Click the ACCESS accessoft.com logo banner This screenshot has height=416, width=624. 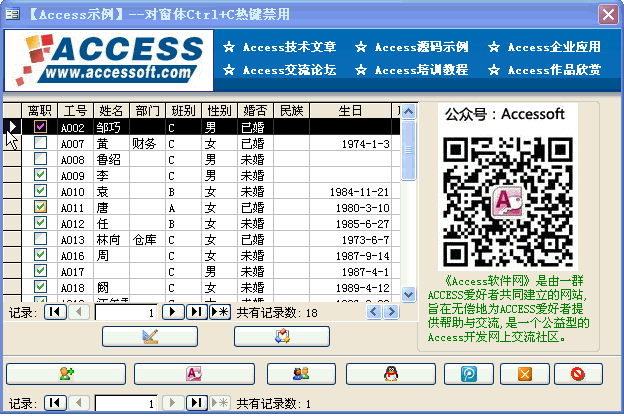tap(109, 60)
